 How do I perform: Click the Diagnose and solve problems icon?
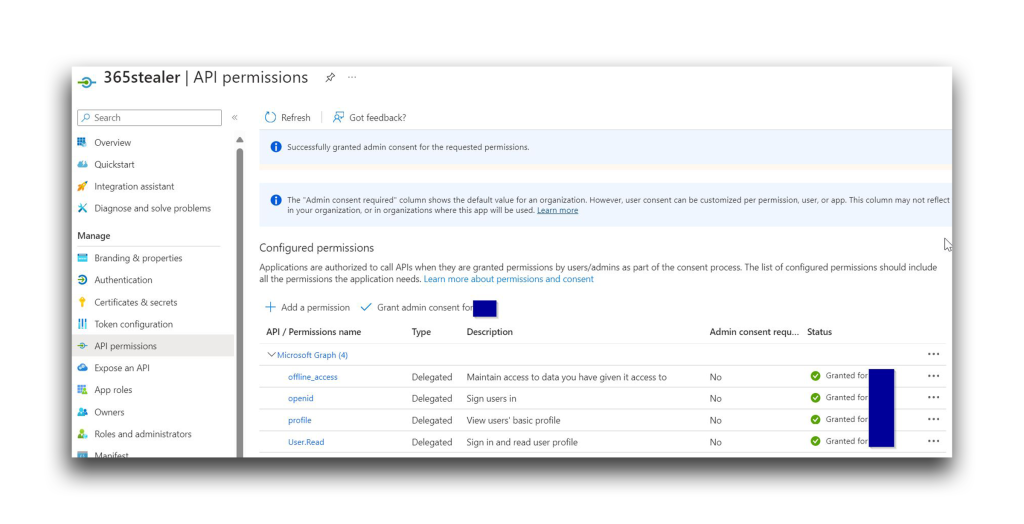(82, 208)
